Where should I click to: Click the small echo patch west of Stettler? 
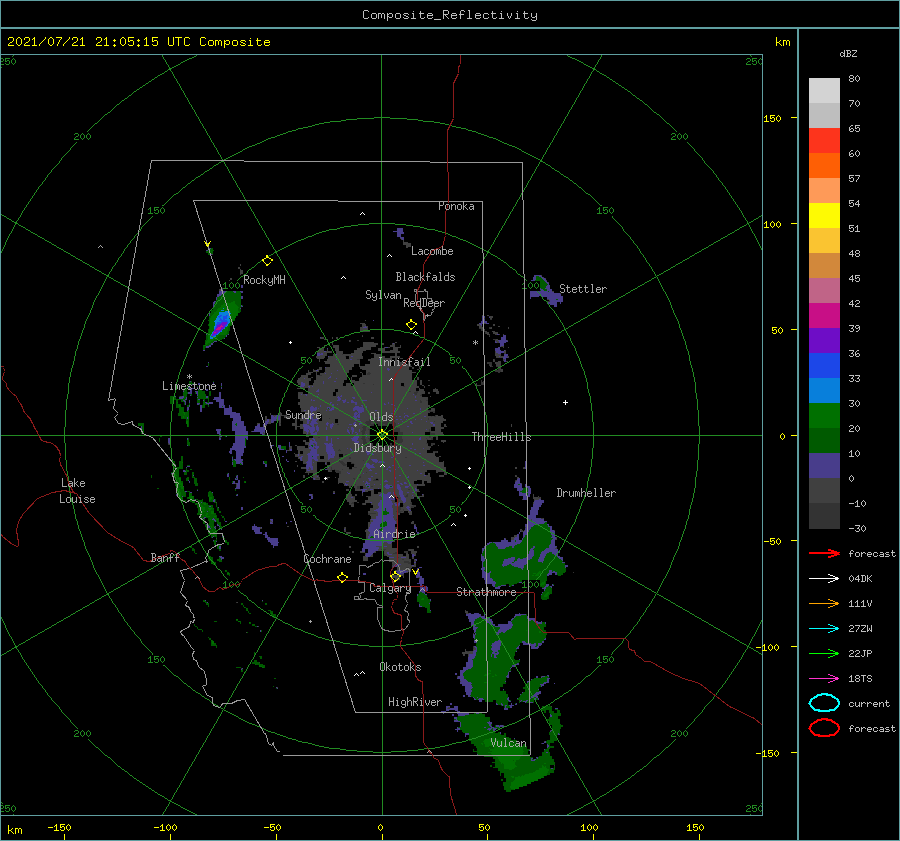[x=545, y=289]
